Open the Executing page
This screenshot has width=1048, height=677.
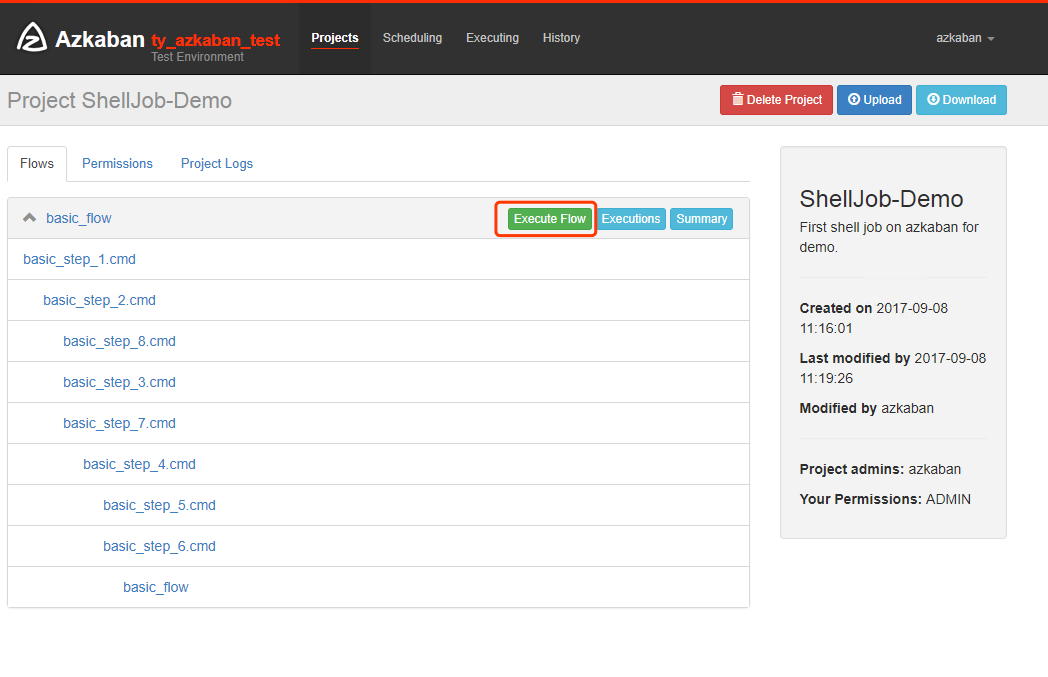coord(493,38)
